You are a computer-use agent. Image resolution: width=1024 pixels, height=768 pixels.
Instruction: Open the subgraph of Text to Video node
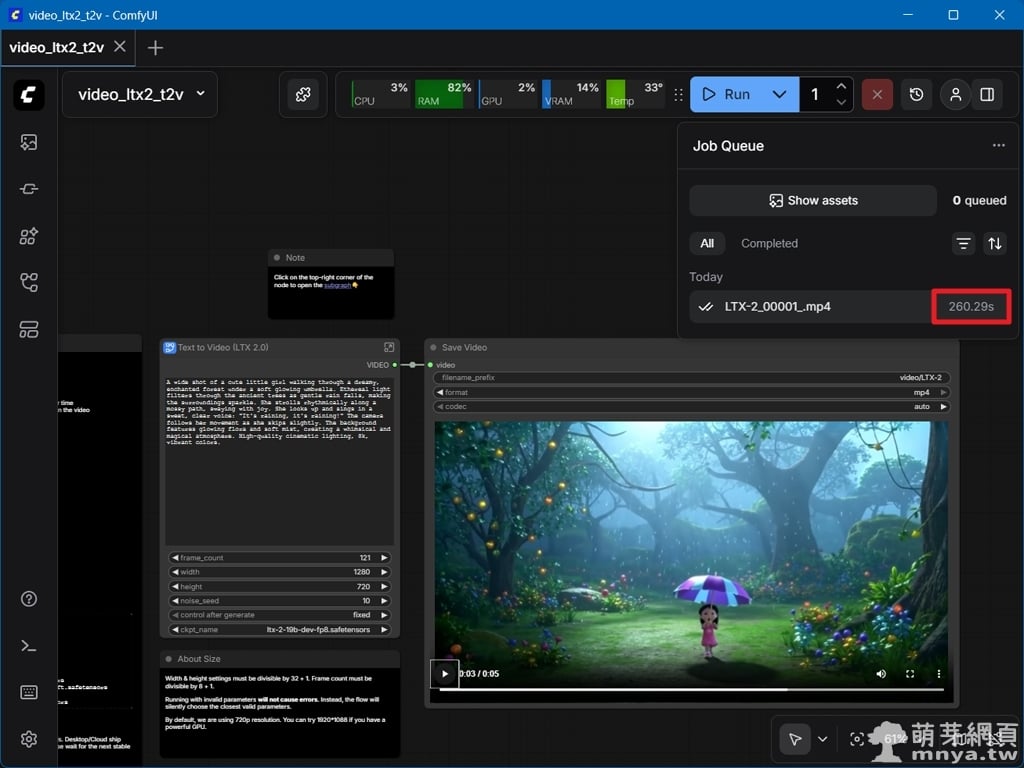(389, 347)
